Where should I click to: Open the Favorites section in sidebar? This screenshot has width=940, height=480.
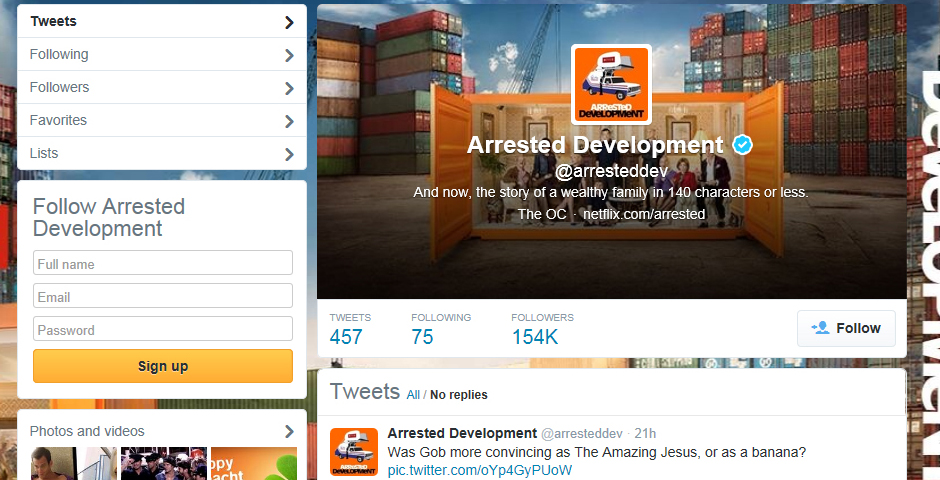pos(162,120)
